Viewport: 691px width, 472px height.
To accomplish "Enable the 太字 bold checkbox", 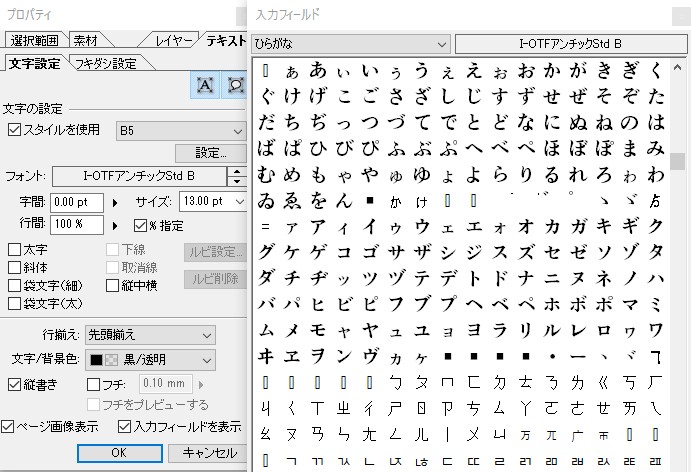I will (x=14, y=249).
